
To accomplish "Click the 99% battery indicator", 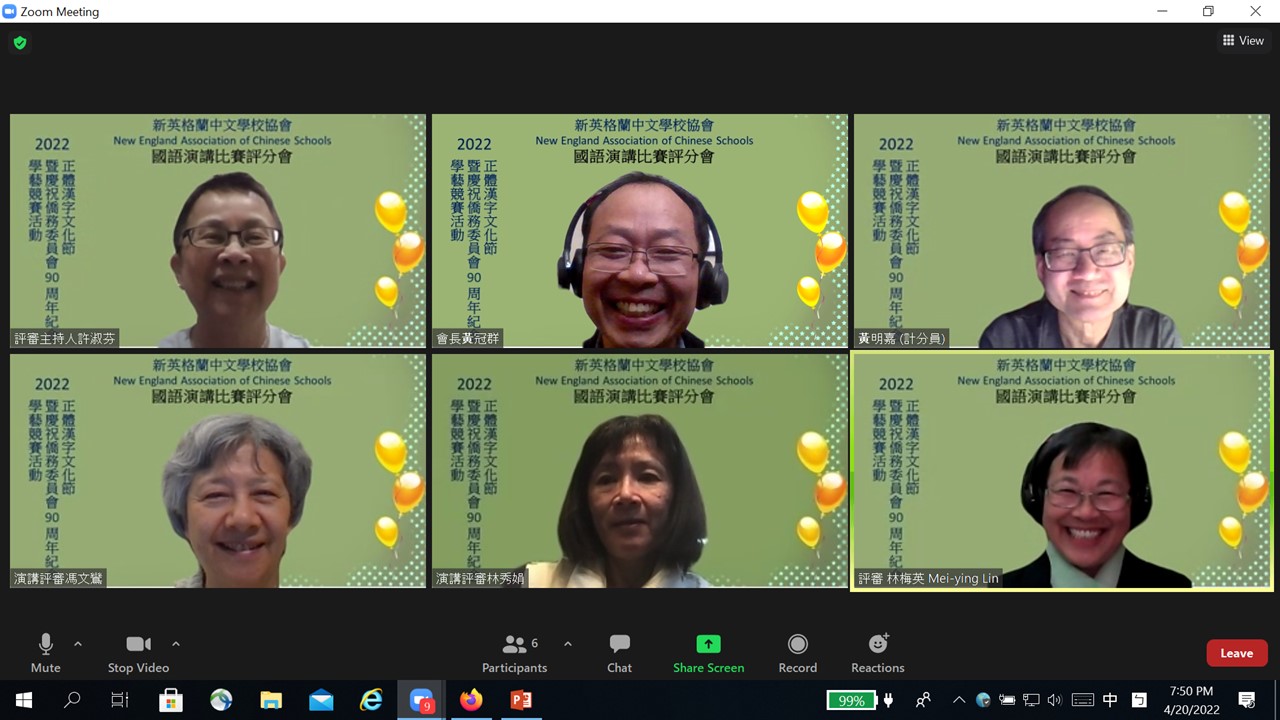I will pos(851,700).
